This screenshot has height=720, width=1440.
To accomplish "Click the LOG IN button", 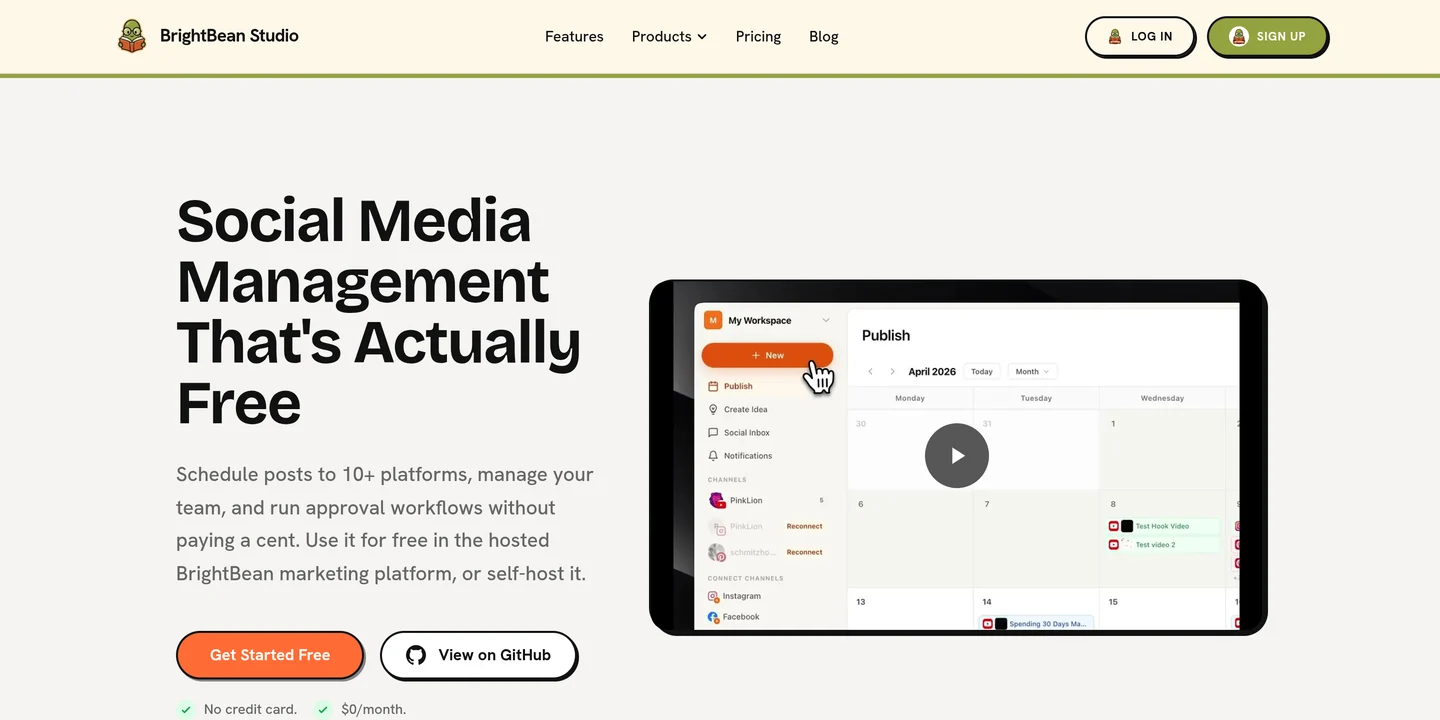I will pos(1140,36).
